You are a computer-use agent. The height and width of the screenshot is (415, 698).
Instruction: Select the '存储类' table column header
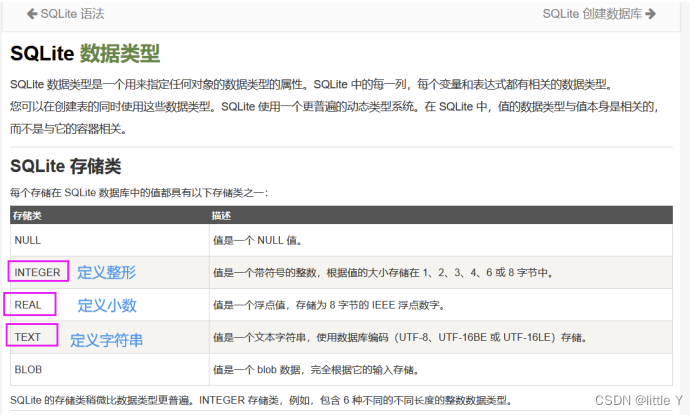tap(27, 216)
